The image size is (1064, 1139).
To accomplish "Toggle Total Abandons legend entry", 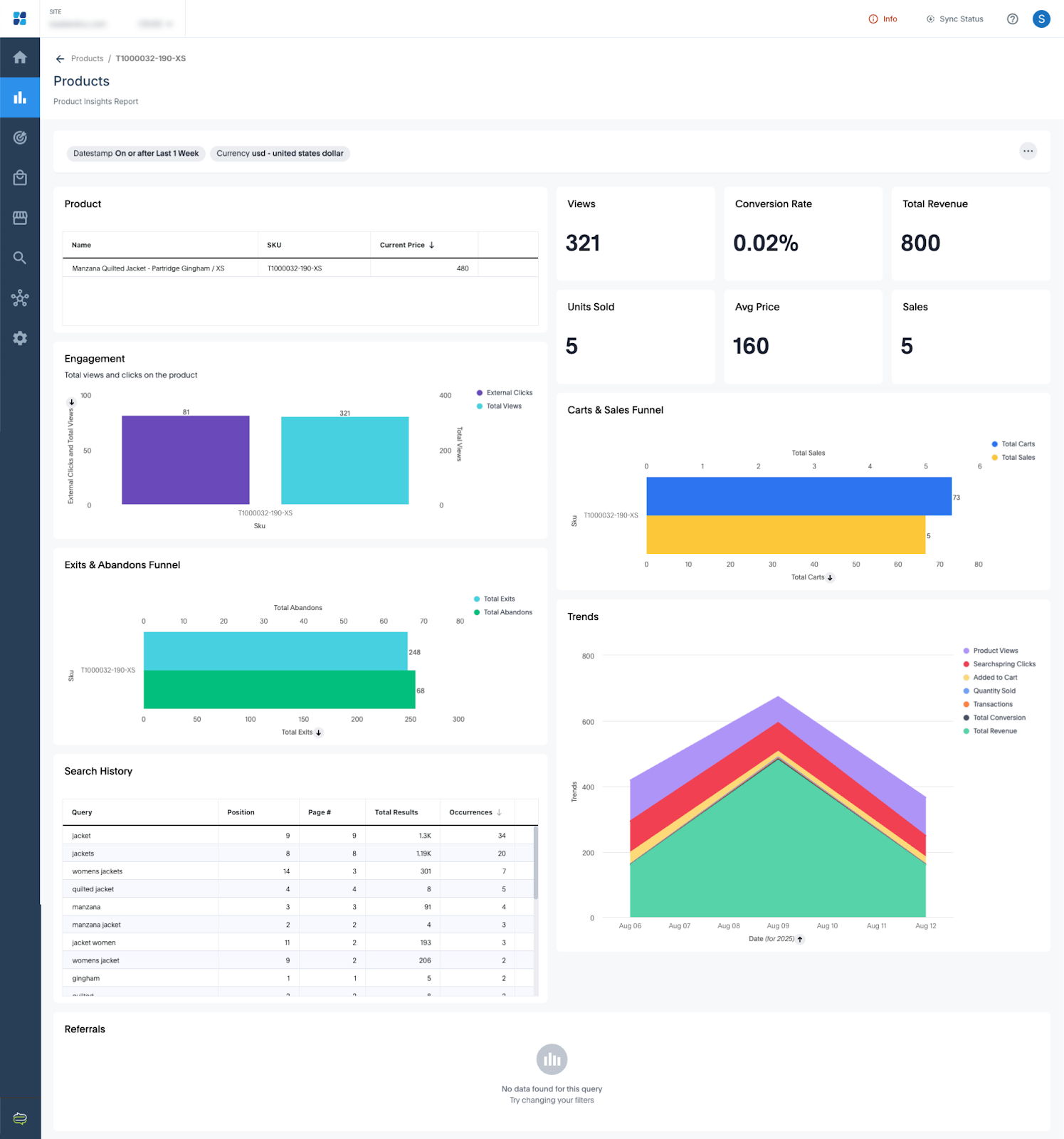I will [x=507, y=612].
